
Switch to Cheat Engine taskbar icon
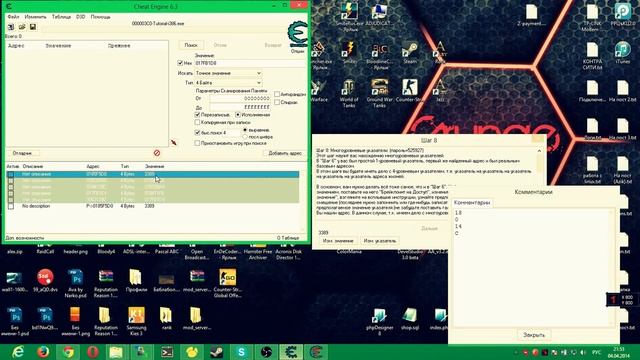pos(291,352)
